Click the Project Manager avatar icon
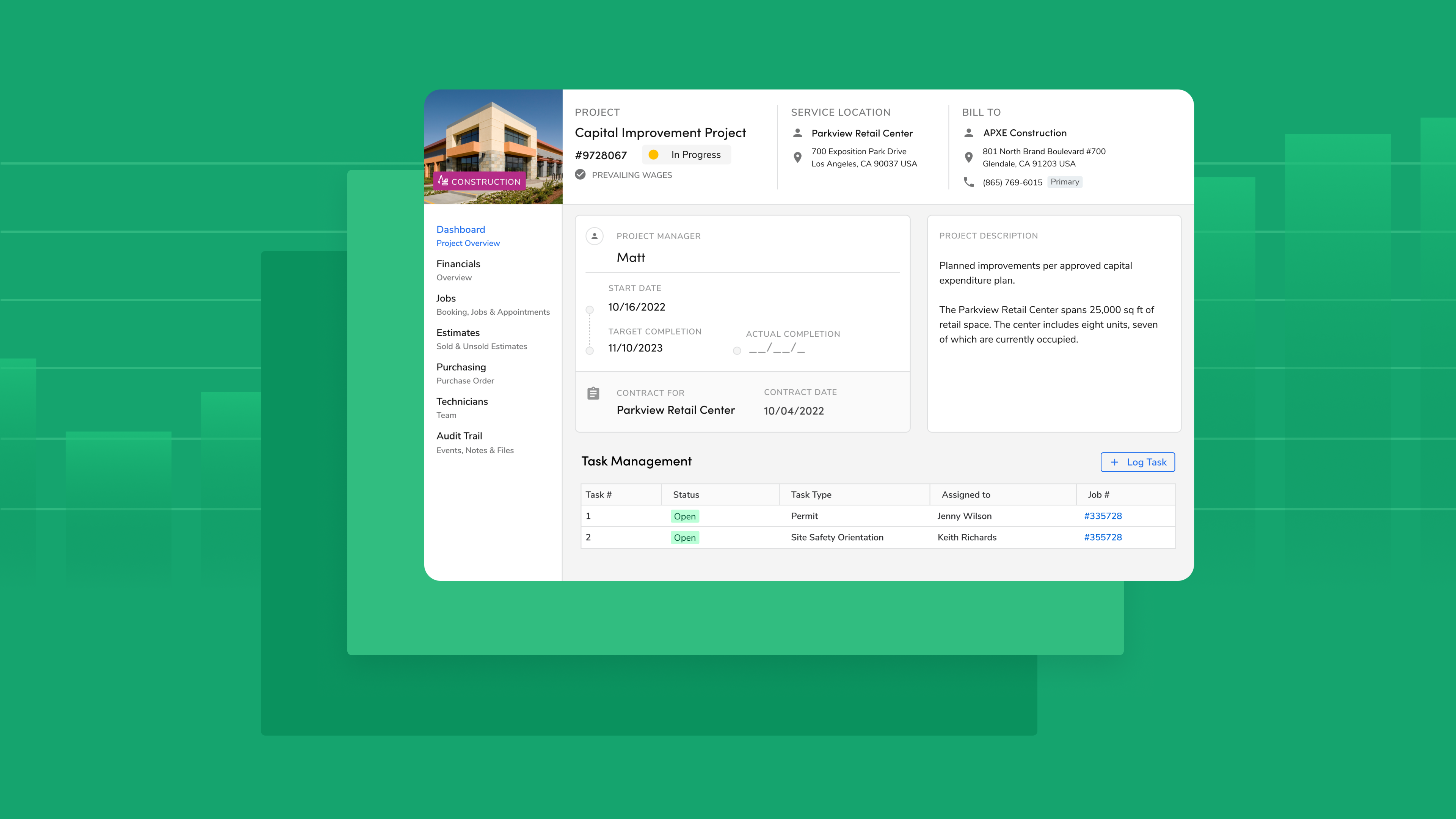The width and height of the screenshot is (1456, 819). click(595, 236)
